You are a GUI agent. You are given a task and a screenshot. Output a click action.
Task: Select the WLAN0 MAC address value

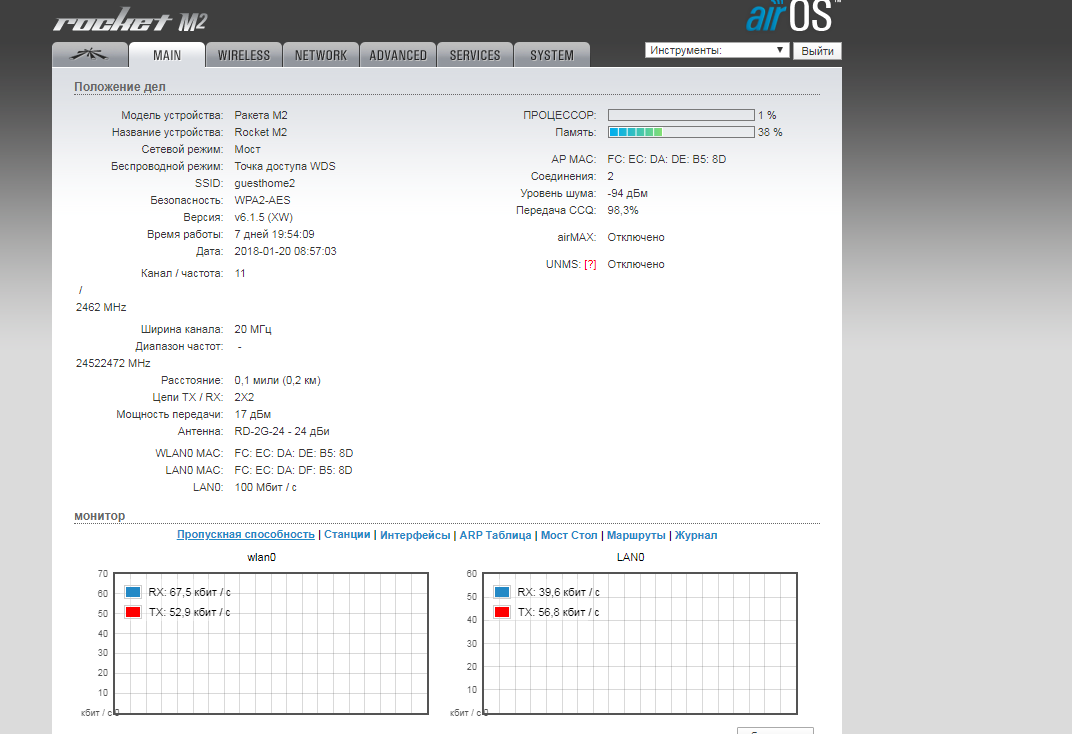coord(293,453)
